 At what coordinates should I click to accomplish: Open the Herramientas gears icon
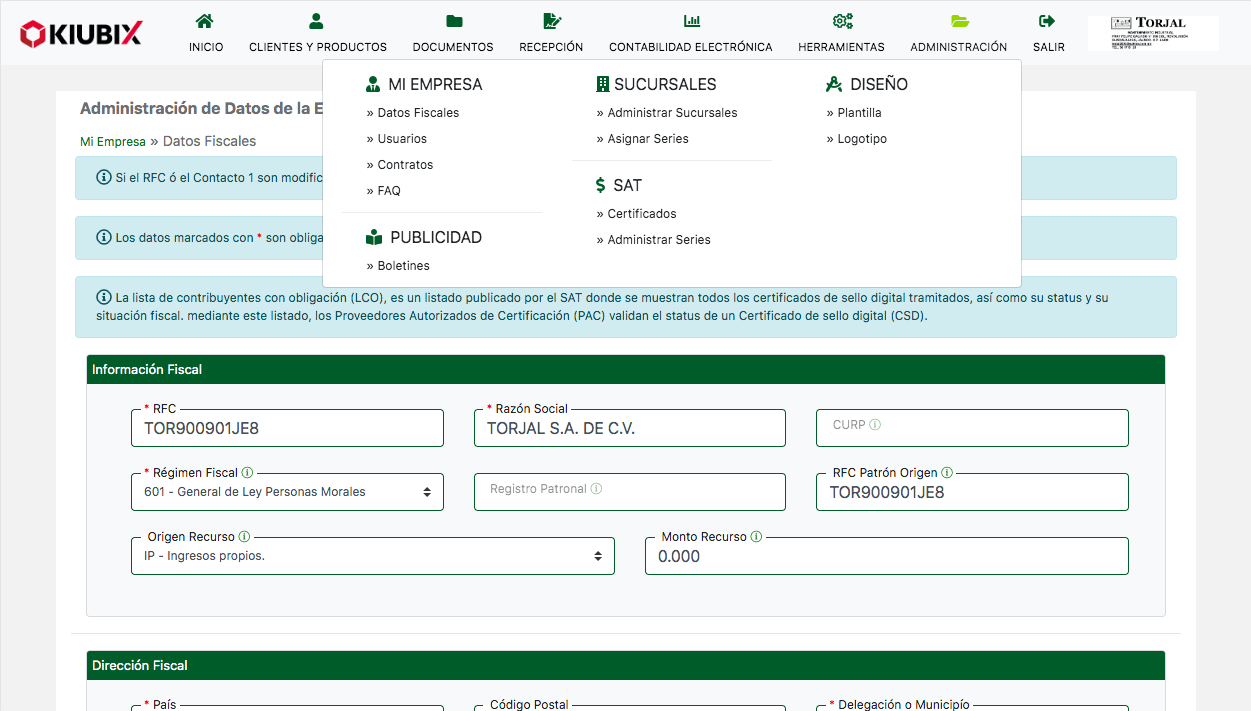[841, 21]
